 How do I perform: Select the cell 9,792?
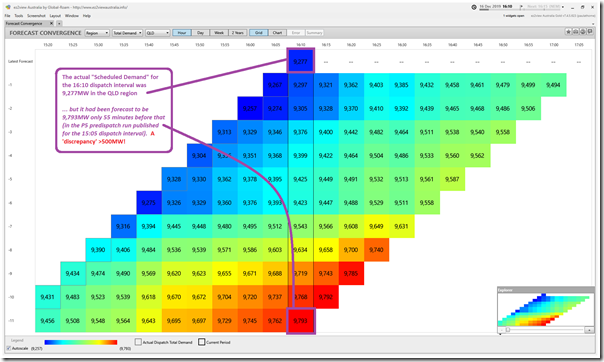point(326,297)
